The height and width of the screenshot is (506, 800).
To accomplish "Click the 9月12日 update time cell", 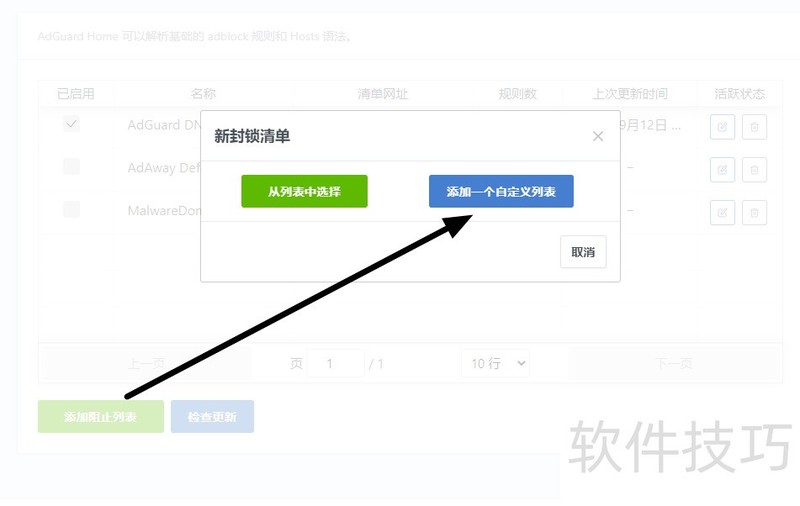I will click(x=651, y=125).
